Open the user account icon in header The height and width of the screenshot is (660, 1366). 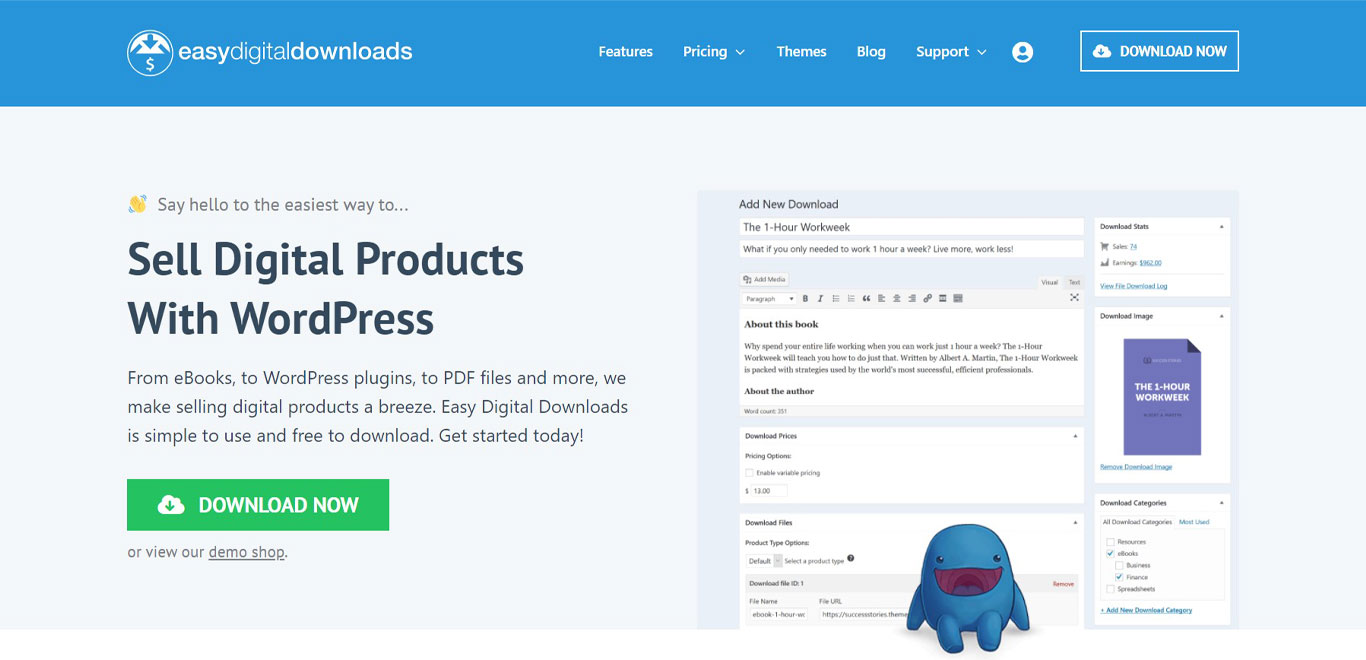pyautogui.click(x=1022, y=52)
